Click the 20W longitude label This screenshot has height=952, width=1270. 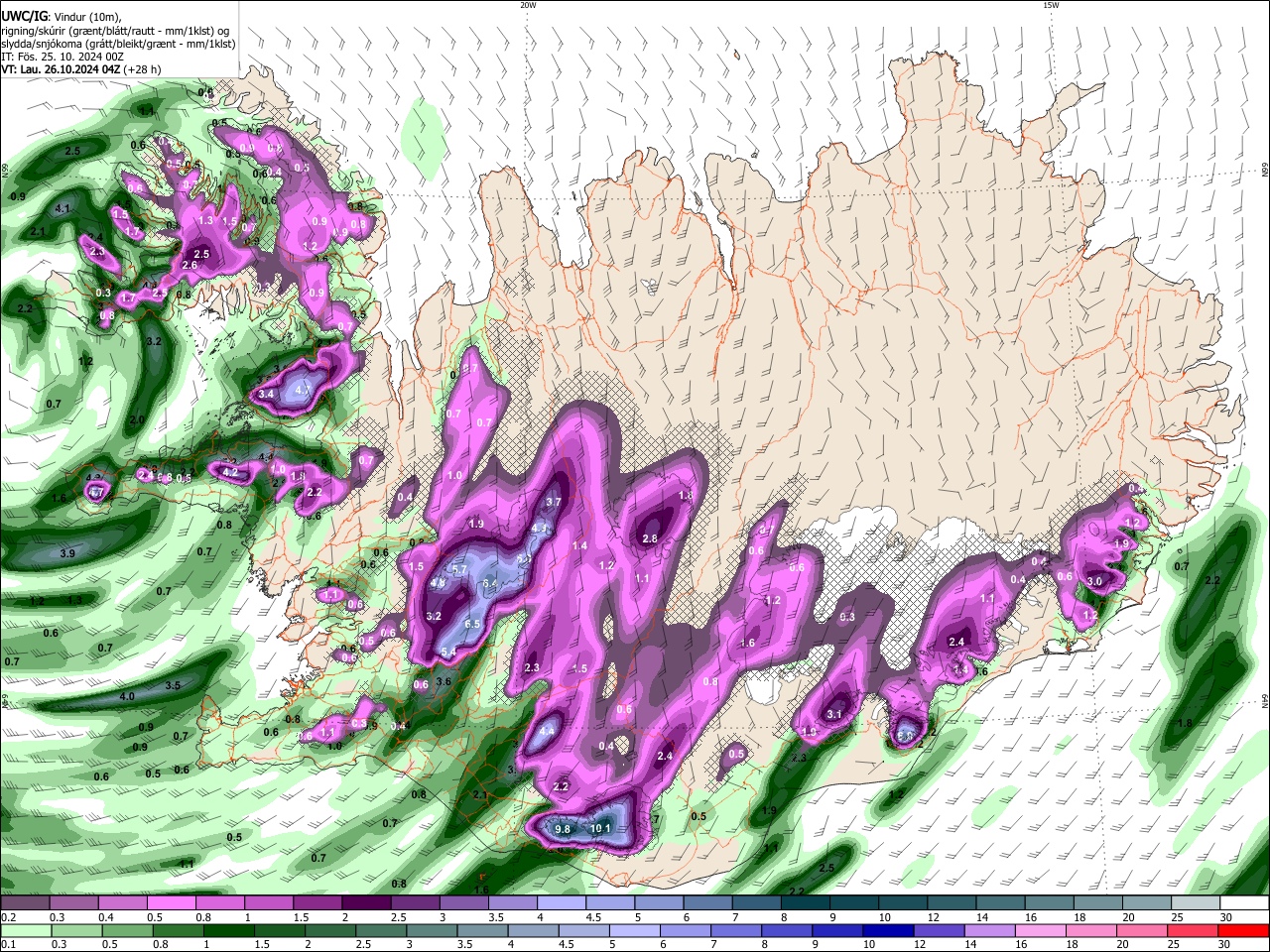[x=528, y=5]
